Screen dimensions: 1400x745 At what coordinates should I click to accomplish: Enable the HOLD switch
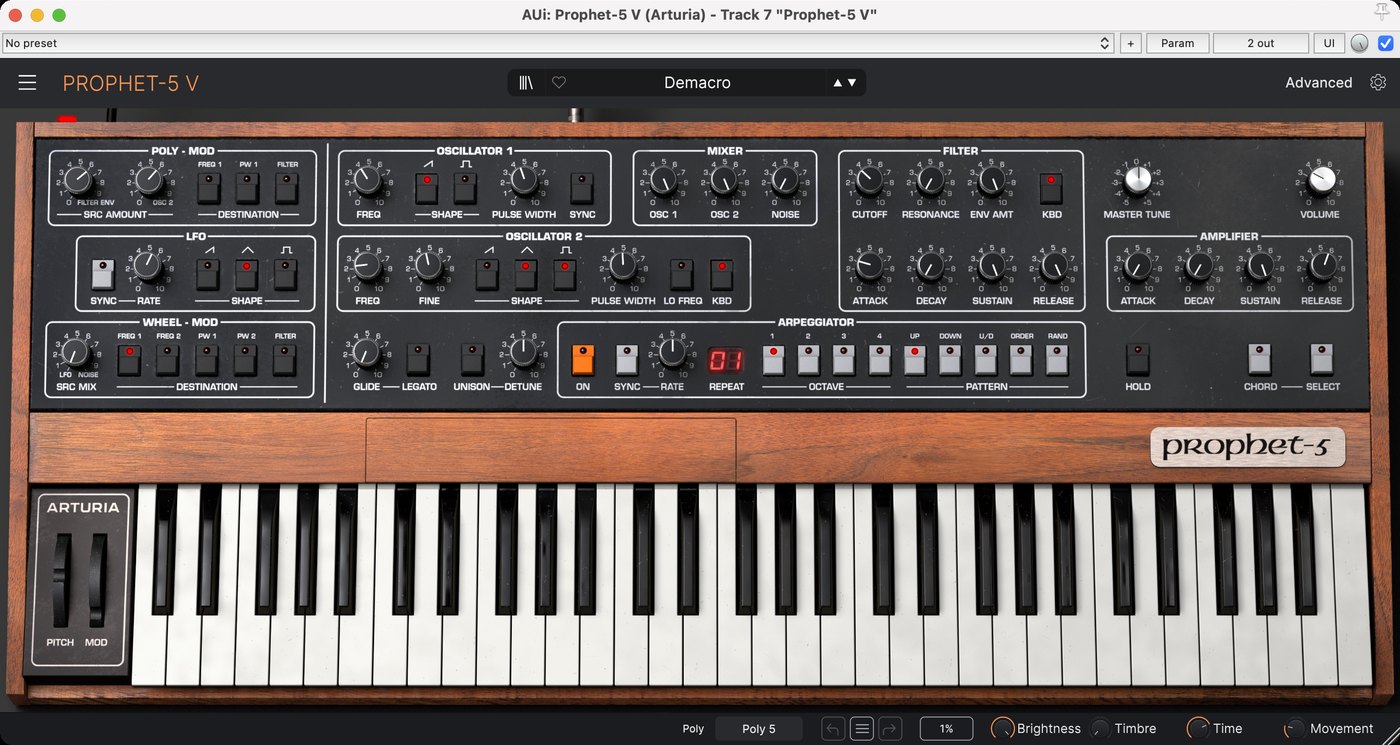1137,360
